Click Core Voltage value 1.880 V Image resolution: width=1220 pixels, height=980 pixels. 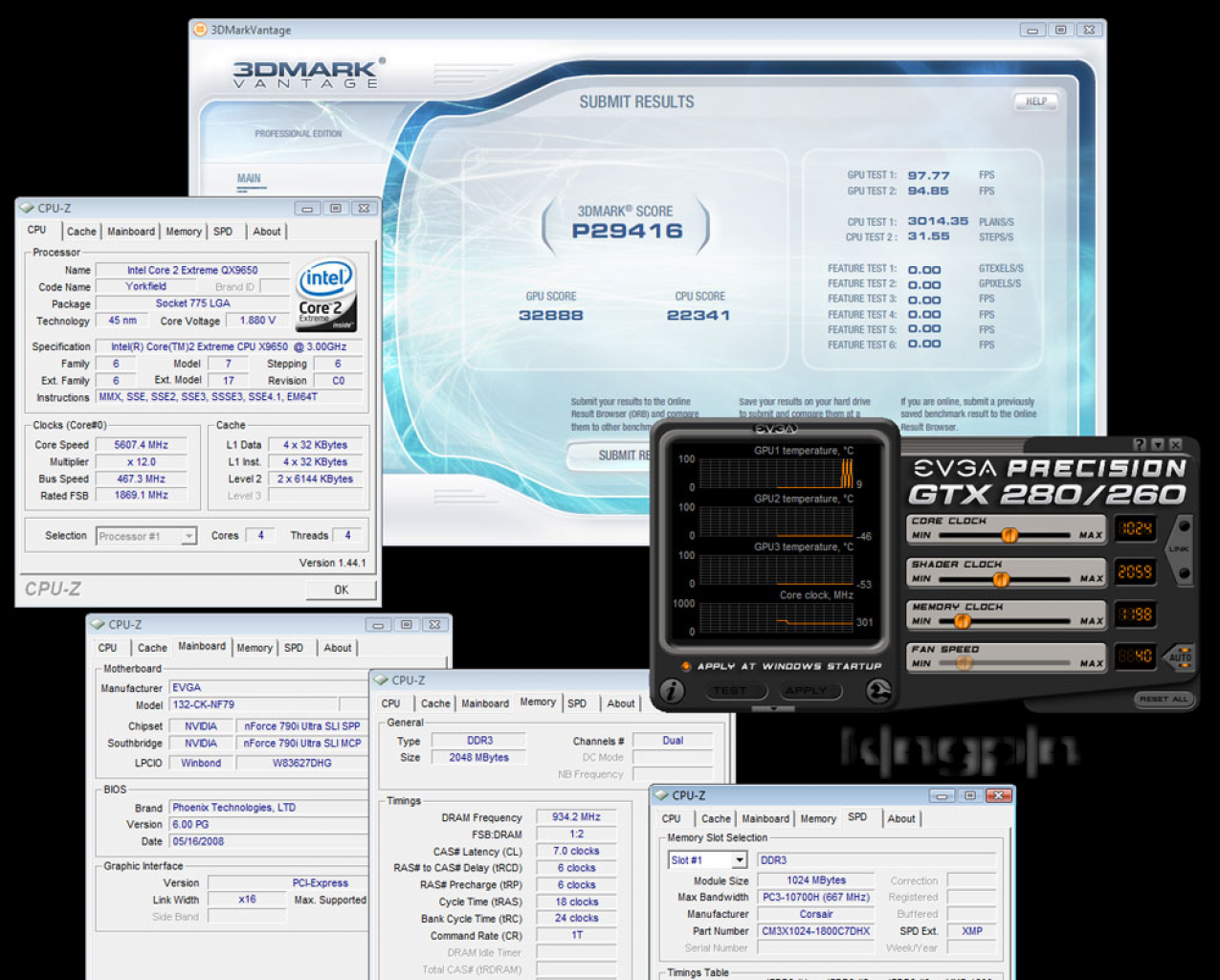(x=257, y=321)
